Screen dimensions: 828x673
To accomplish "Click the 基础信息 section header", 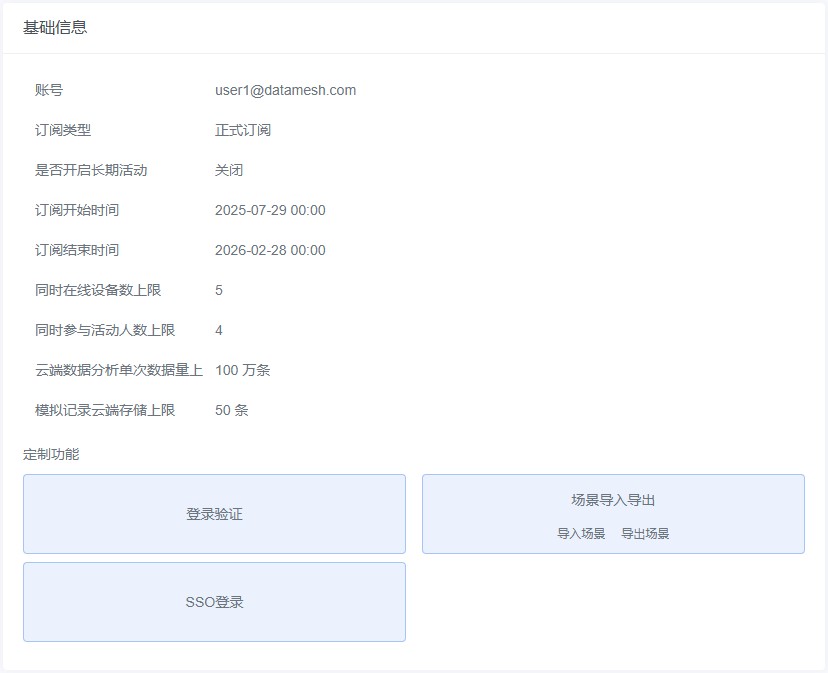I will (55, 27).
